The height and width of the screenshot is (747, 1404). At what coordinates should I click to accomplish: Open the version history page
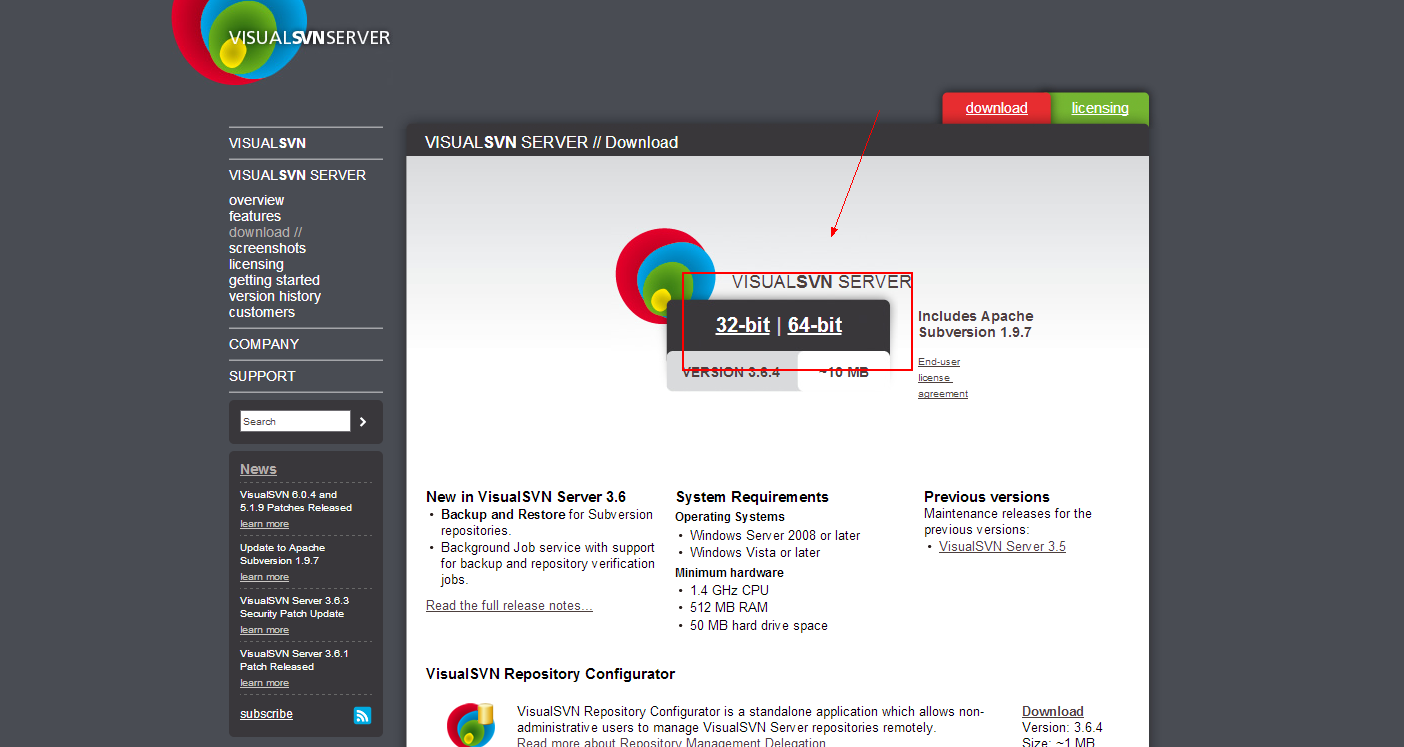click(275, 296)
